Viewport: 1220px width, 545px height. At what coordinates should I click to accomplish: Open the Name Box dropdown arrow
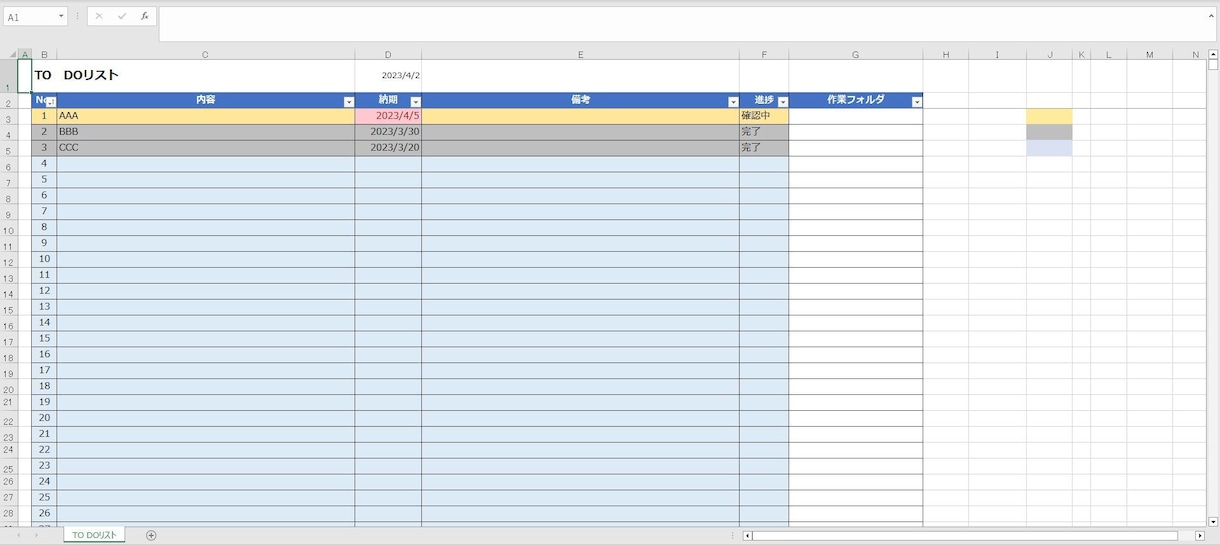pyautogui.click(x=61, y=16)
